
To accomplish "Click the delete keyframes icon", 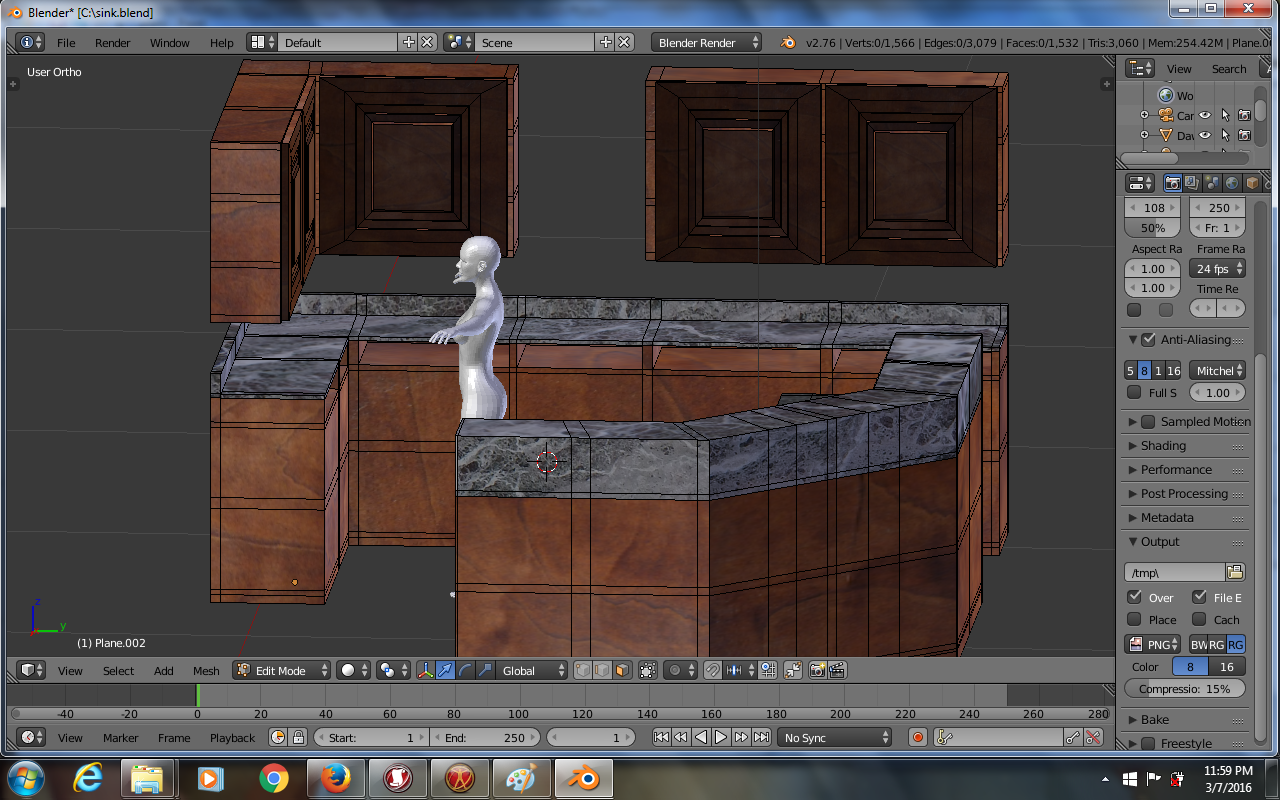I will (x=1093, y=737).
